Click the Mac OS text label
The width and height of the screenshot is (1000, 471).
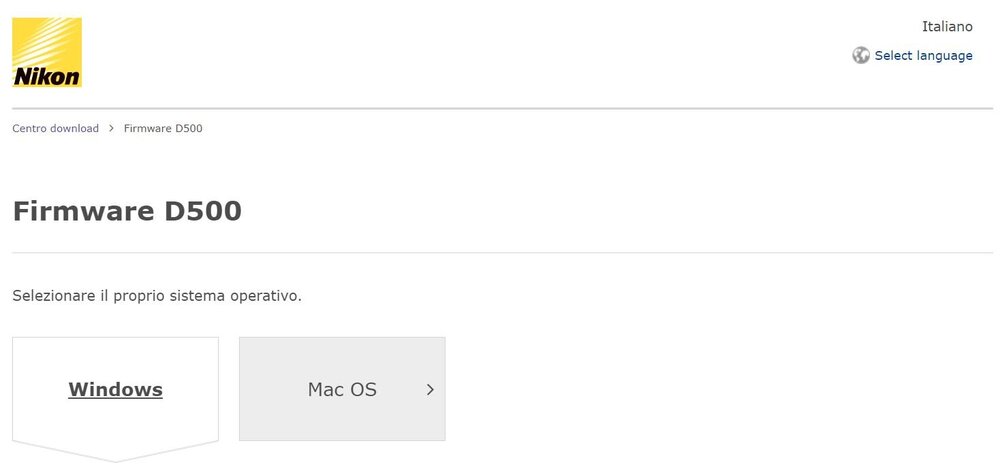coord(342,389)
